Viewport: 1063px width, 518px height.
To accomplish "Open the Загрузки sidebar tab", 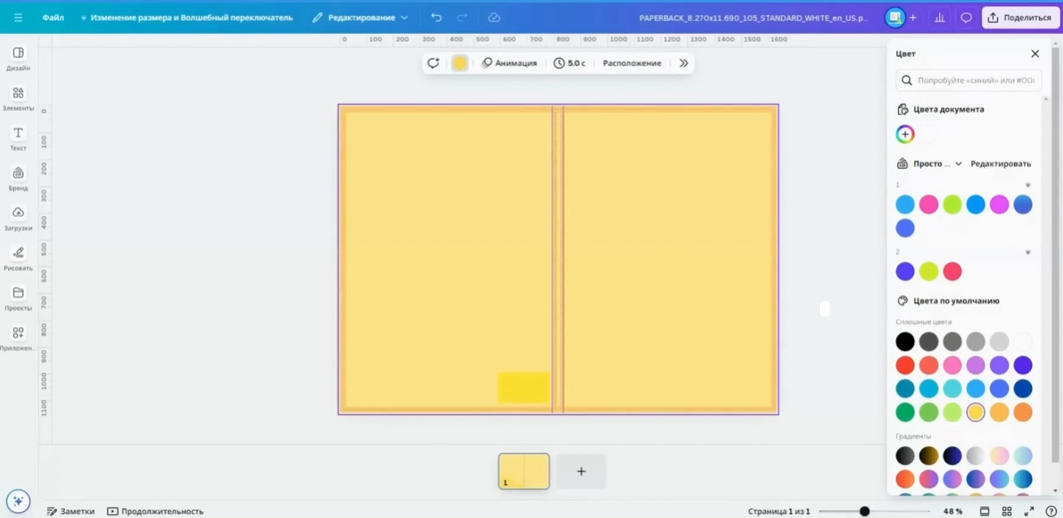I will 18,218.
